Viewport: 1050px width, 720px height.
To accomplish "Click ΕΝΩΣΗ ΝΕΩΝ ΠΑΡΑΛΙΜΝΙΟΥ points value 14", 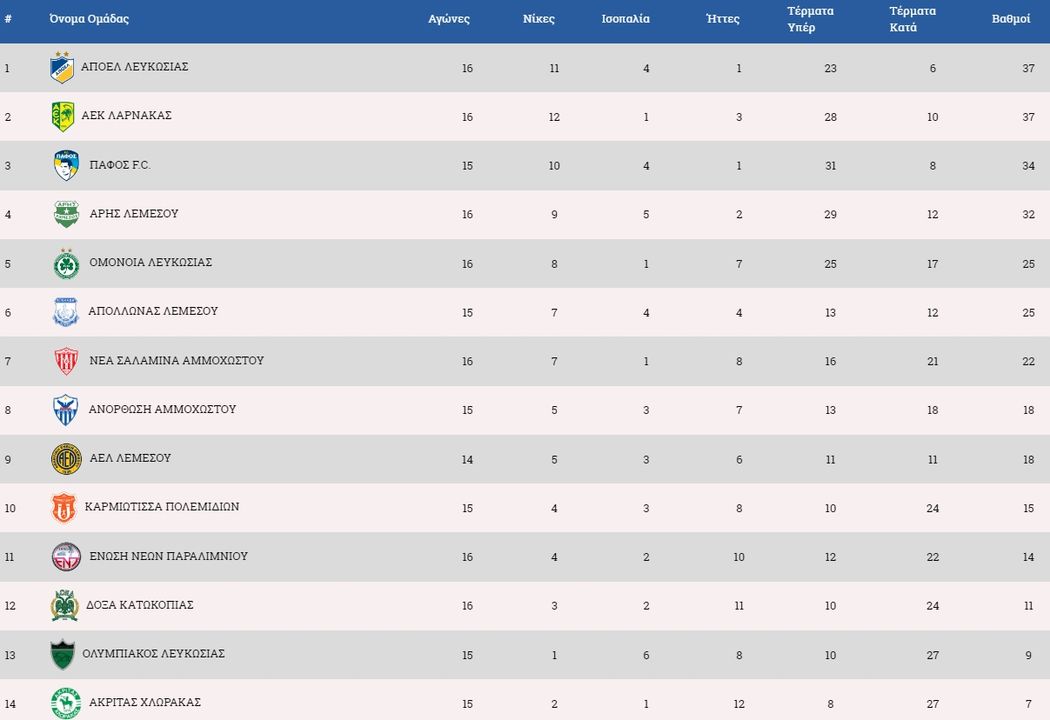I will tap(1029, 557).
